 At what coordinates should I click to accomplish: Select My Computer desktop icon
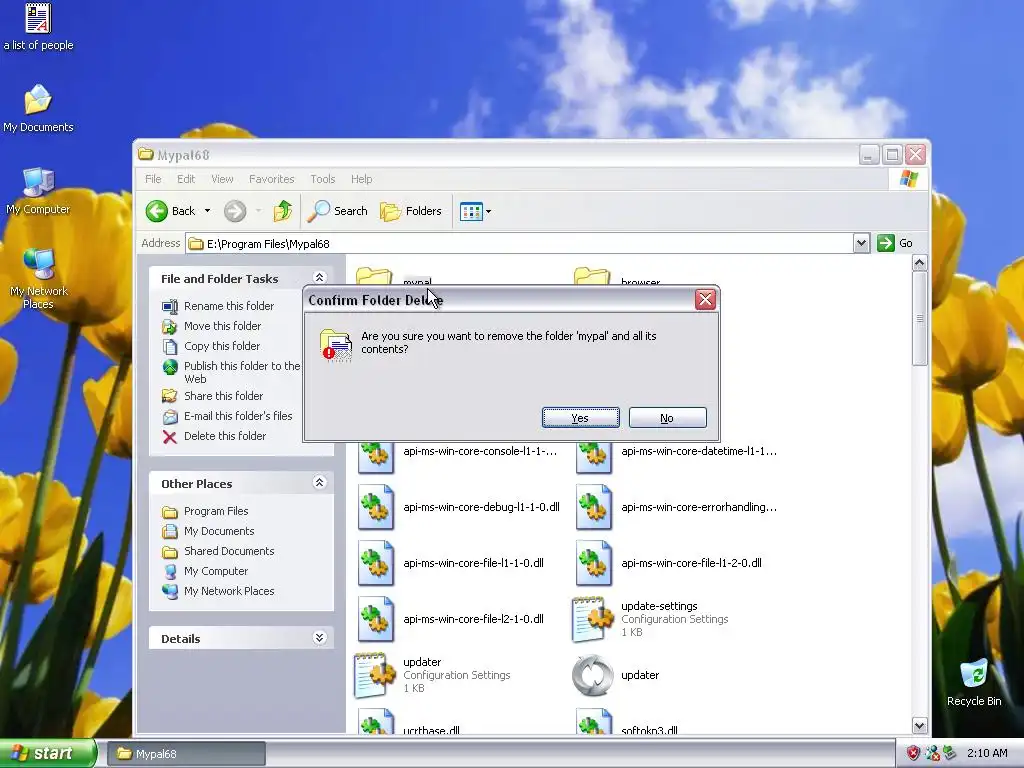point(38,191)
